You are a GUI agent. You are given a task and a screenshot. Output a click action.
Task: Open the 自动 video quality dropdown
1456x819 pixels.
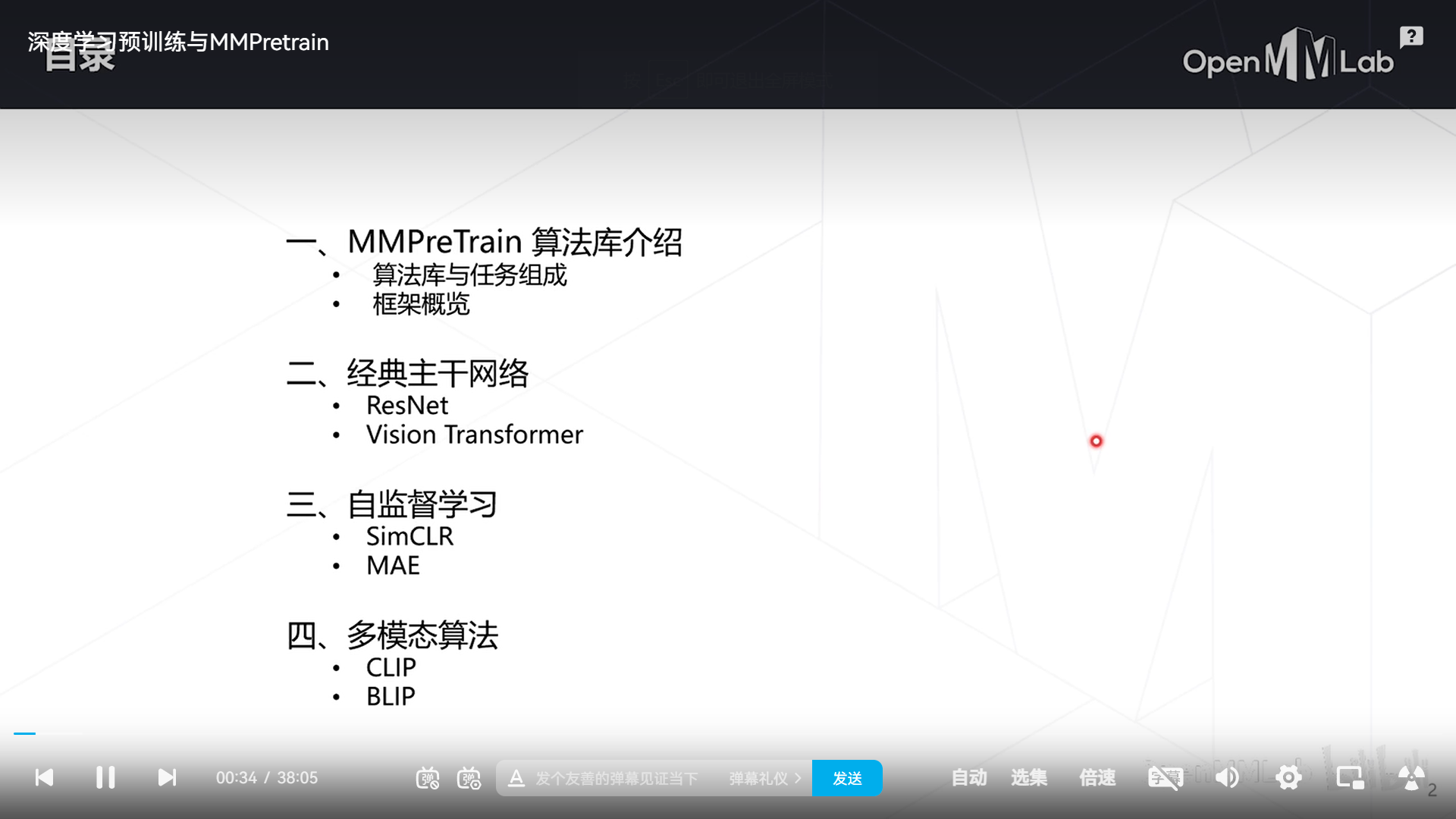click(968, 777)
